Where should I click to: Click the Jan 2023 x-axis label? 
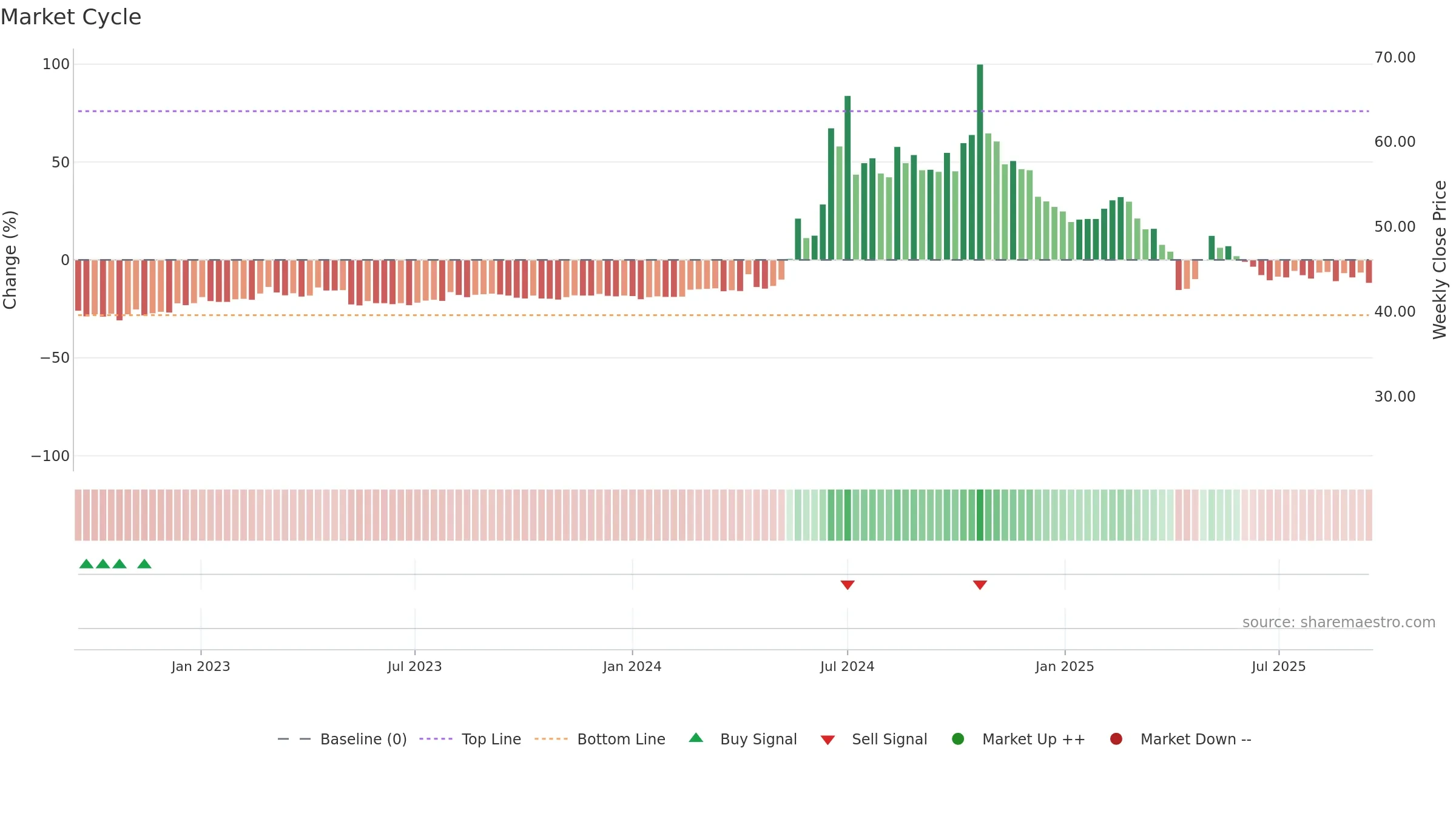coord(201,667)
